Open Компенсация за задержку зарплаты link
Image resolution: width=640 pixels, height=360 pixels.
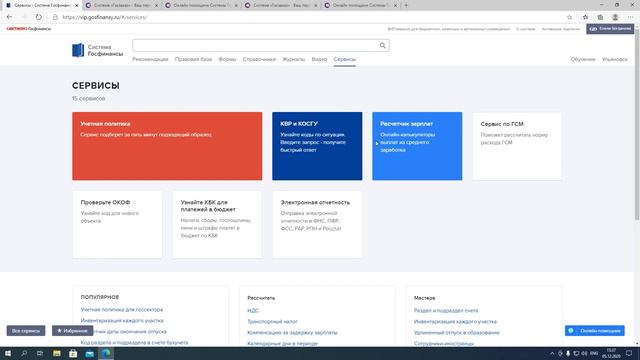click(292, 333)
